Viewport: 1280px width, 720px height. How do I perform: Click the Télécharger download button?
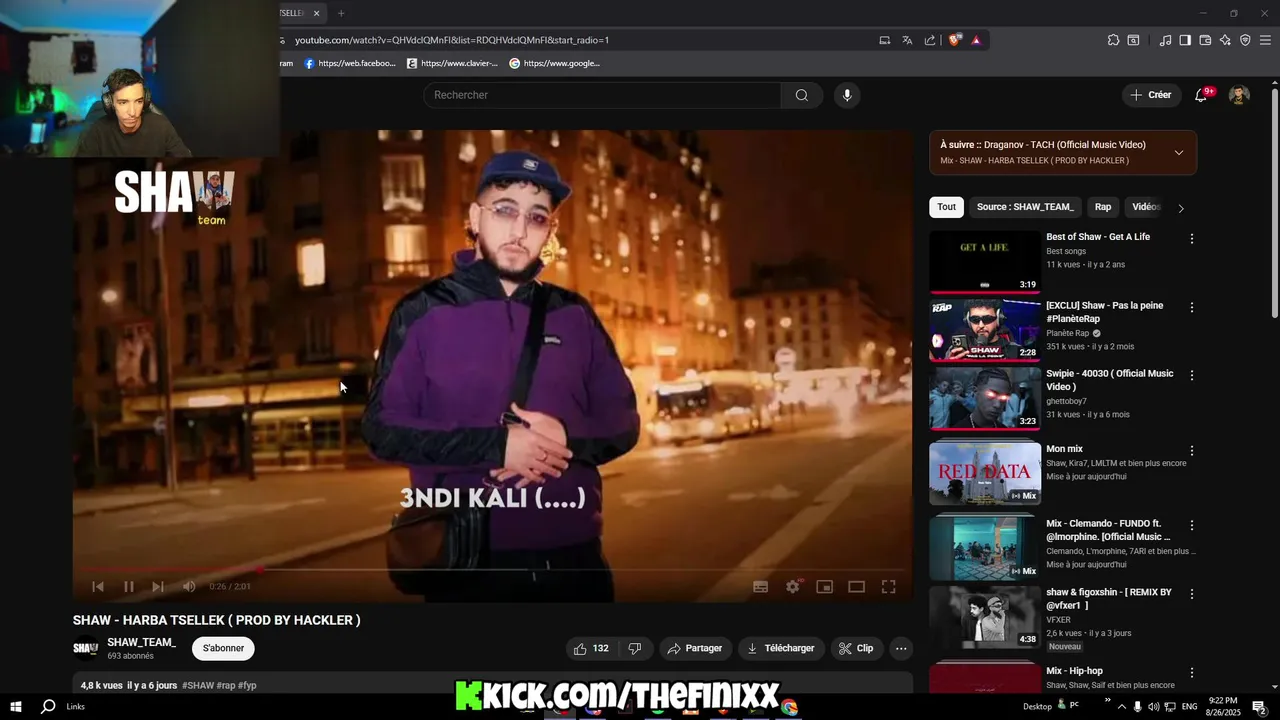(x=781, y=648)
